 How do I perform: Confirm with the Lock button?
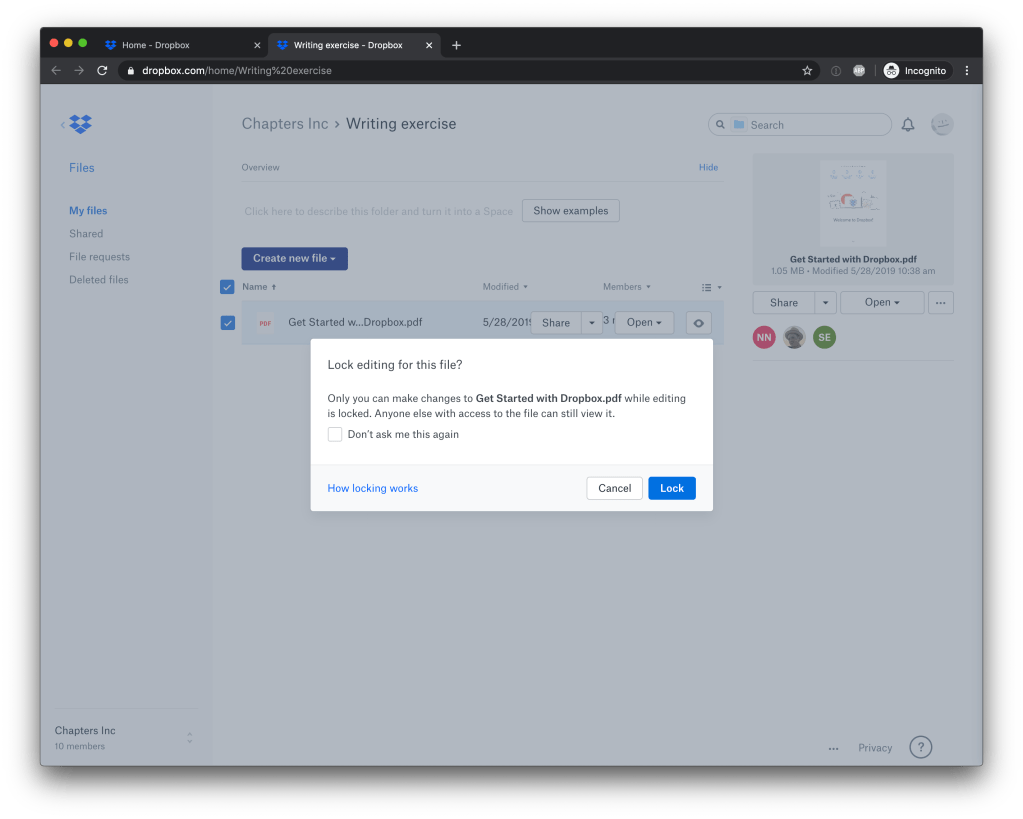point(671,488)
